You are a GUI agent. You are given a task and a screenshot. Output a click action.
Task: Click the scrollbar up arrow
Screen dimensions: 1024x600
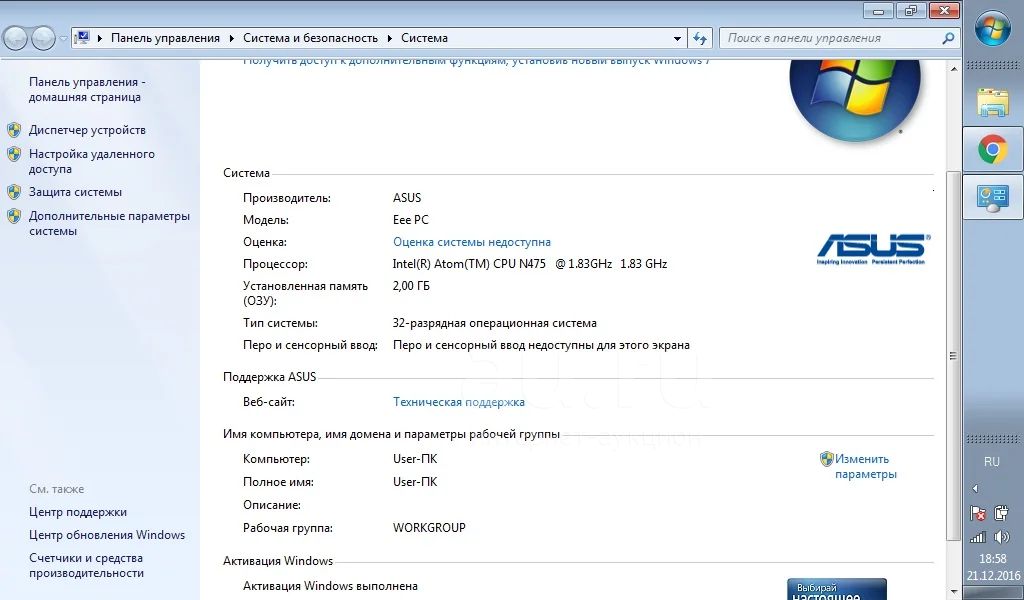(x=953, y=69)
